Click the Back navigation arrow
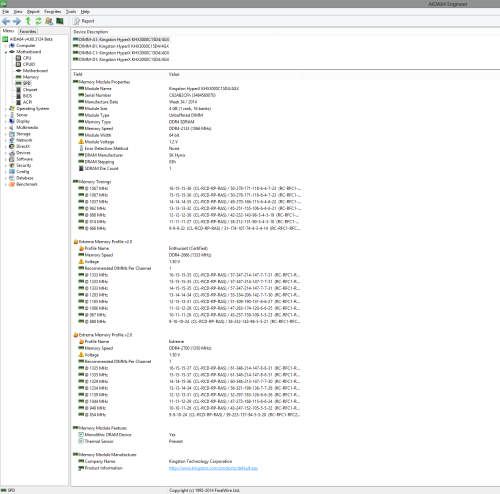500x494 pixels. pyautogui.click(x=6, y=21)
